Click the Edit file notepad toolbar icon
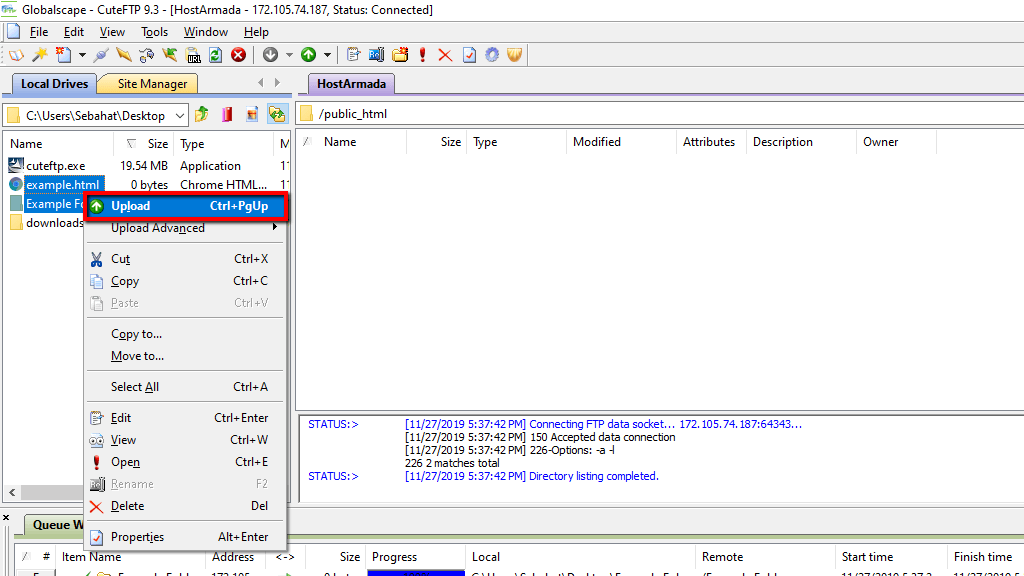The height and width of the screenshot is (576, 1024). click(353, 55)
